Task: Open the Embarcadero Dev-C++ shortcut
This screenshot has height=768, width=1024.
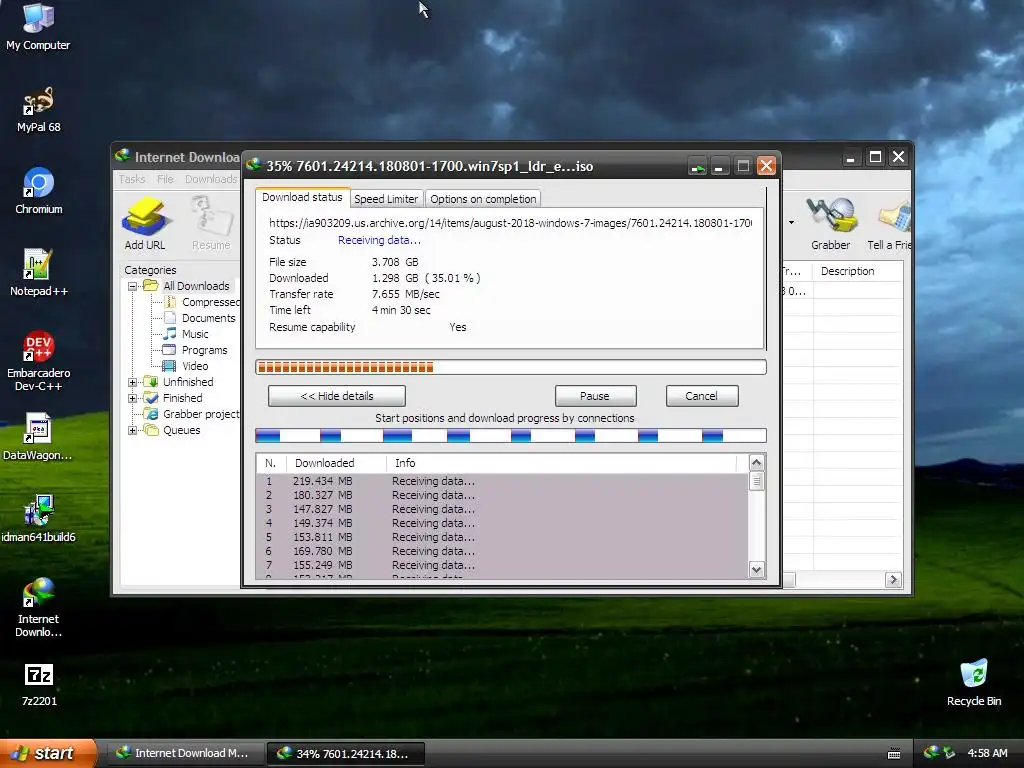Action: pyautogui.click(x=38, y=361)
